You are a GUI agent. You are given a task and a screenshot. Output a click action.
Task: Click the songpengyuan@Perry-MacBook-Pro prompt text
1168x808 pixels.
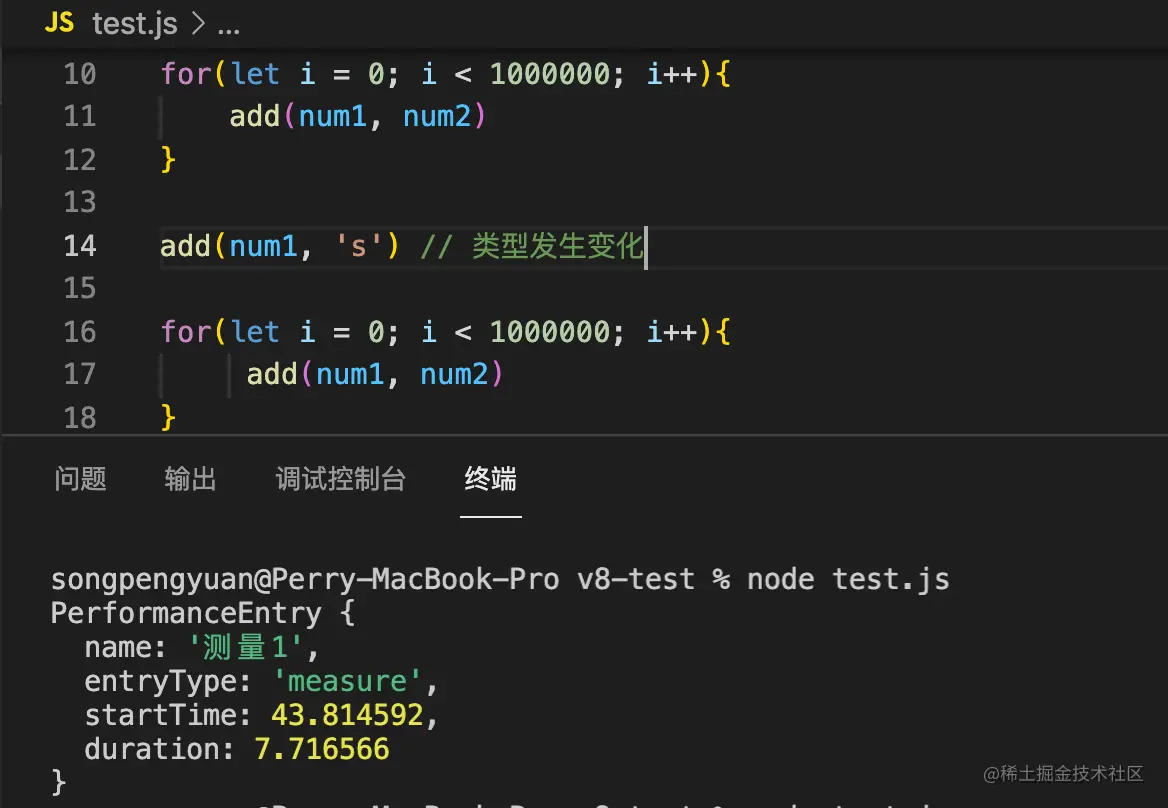(305, 579)
